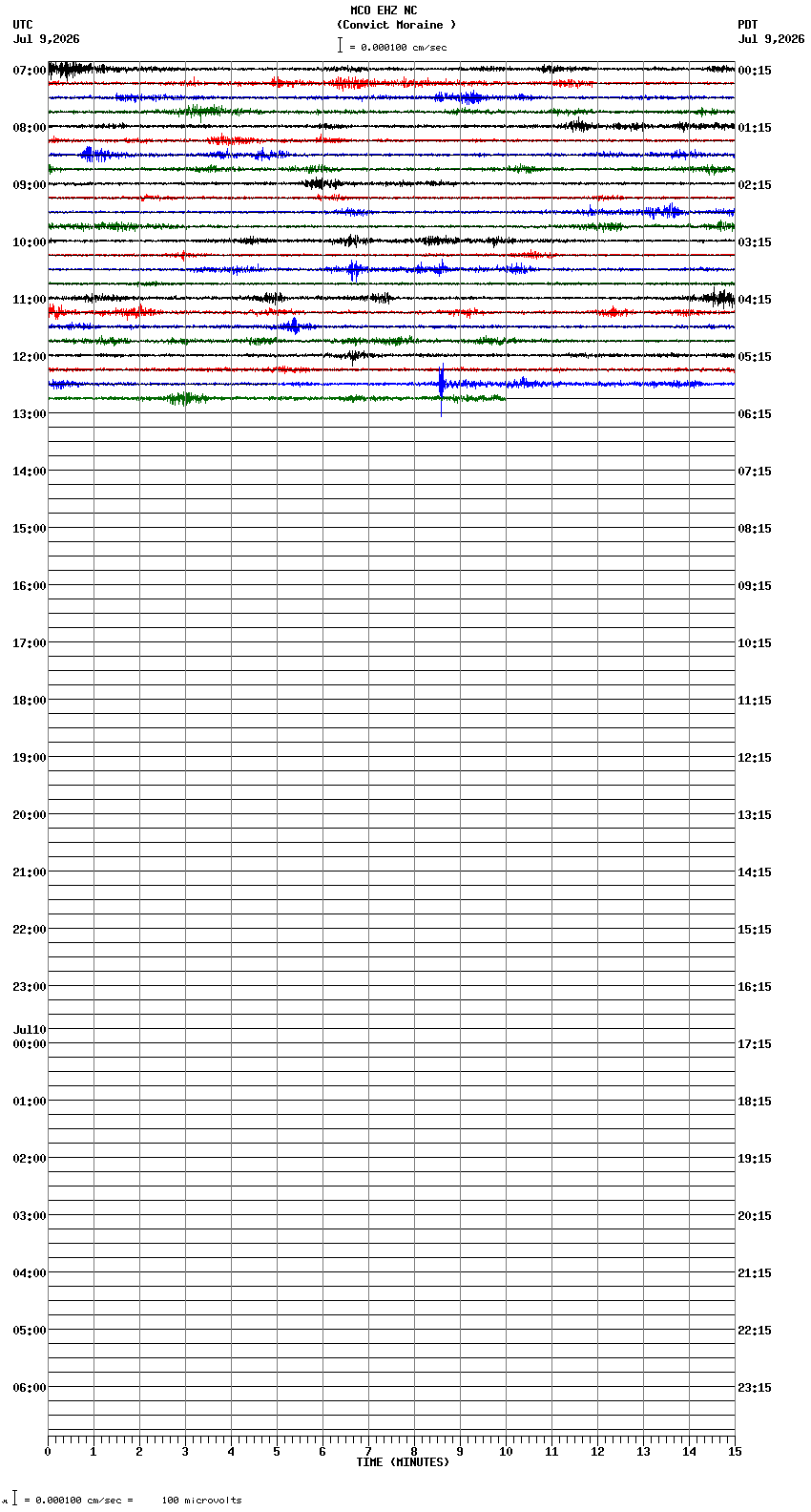Click the black burst at the 07:00 trace start
Screen dimensions: 811x1512
[x=69, y=69]
